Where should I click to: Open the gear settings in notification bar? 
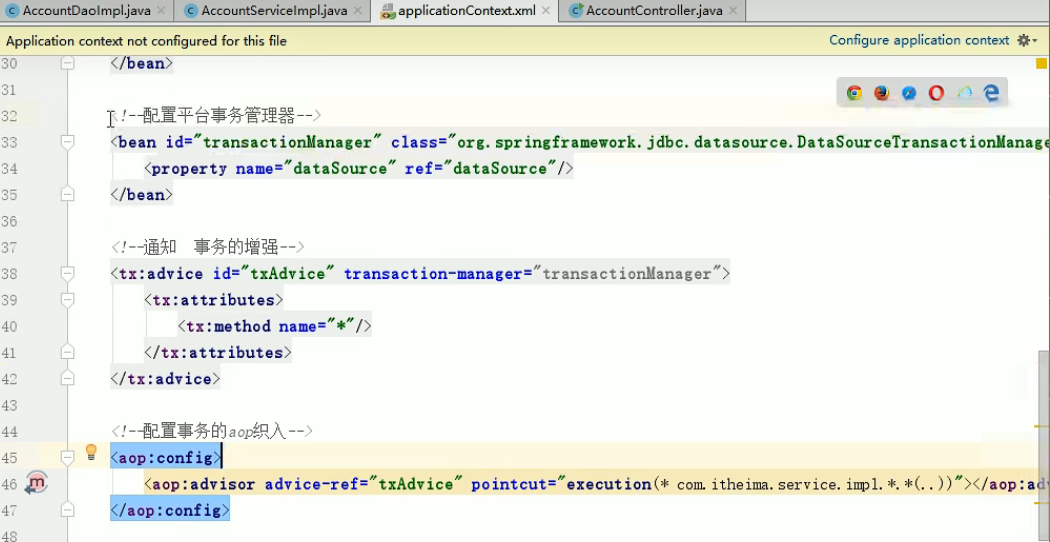coord(1027,41)
